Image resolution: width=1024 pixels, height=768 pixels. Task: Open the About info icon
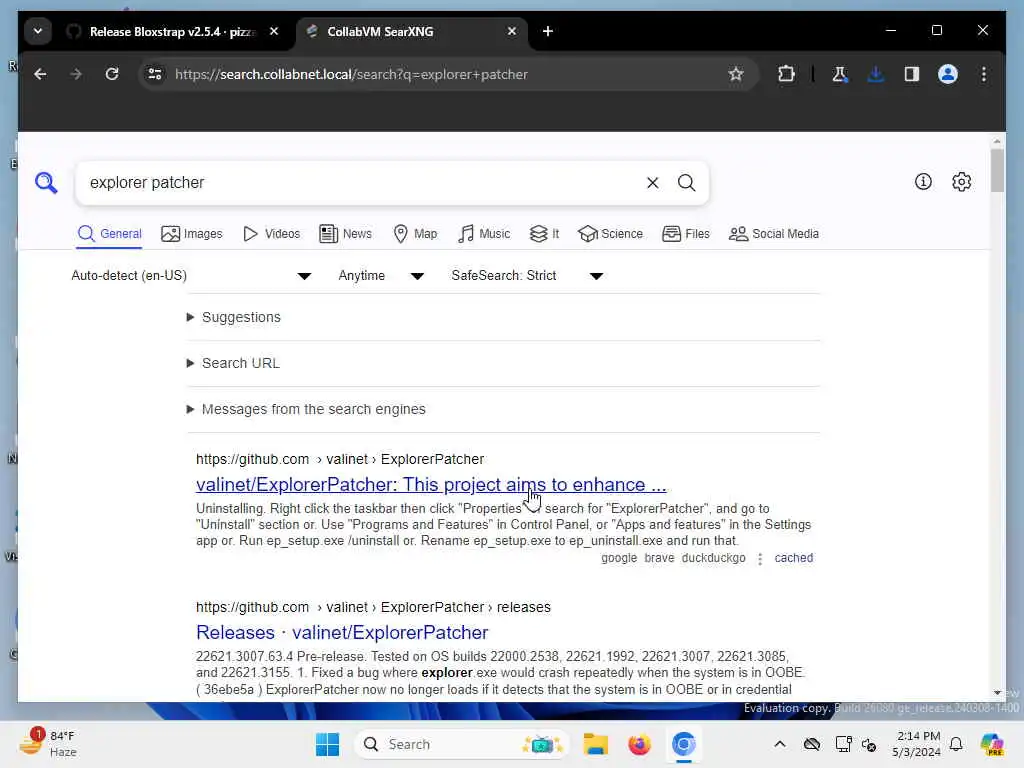[923, 182]
